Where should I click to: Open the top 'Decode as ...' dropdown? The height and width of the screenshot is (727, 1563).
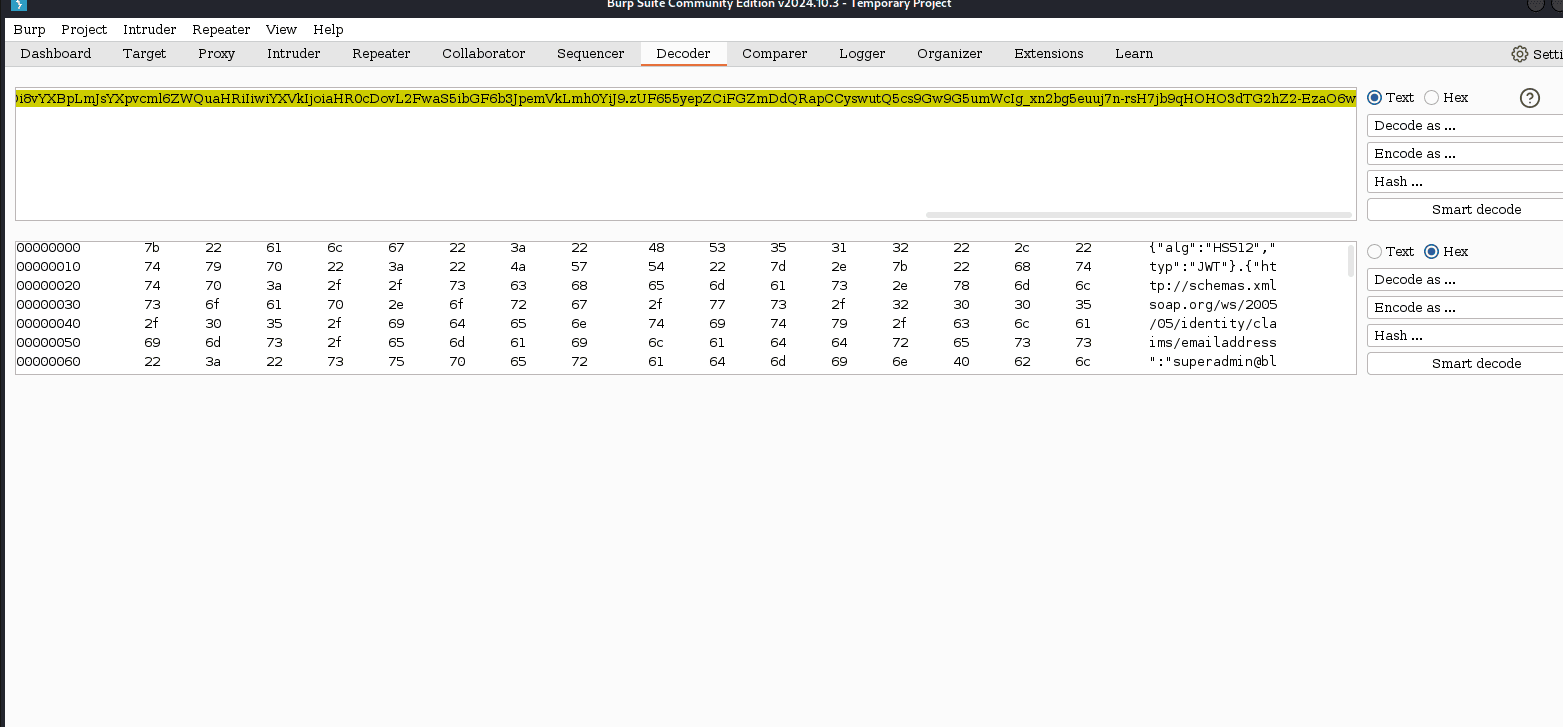point(1465,126)
